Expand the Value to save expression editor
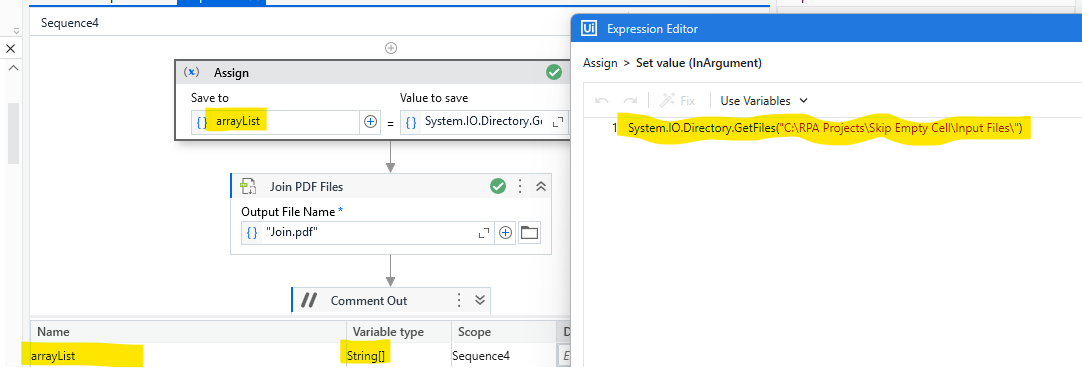 pyautogui.click(x=558, y=122)
